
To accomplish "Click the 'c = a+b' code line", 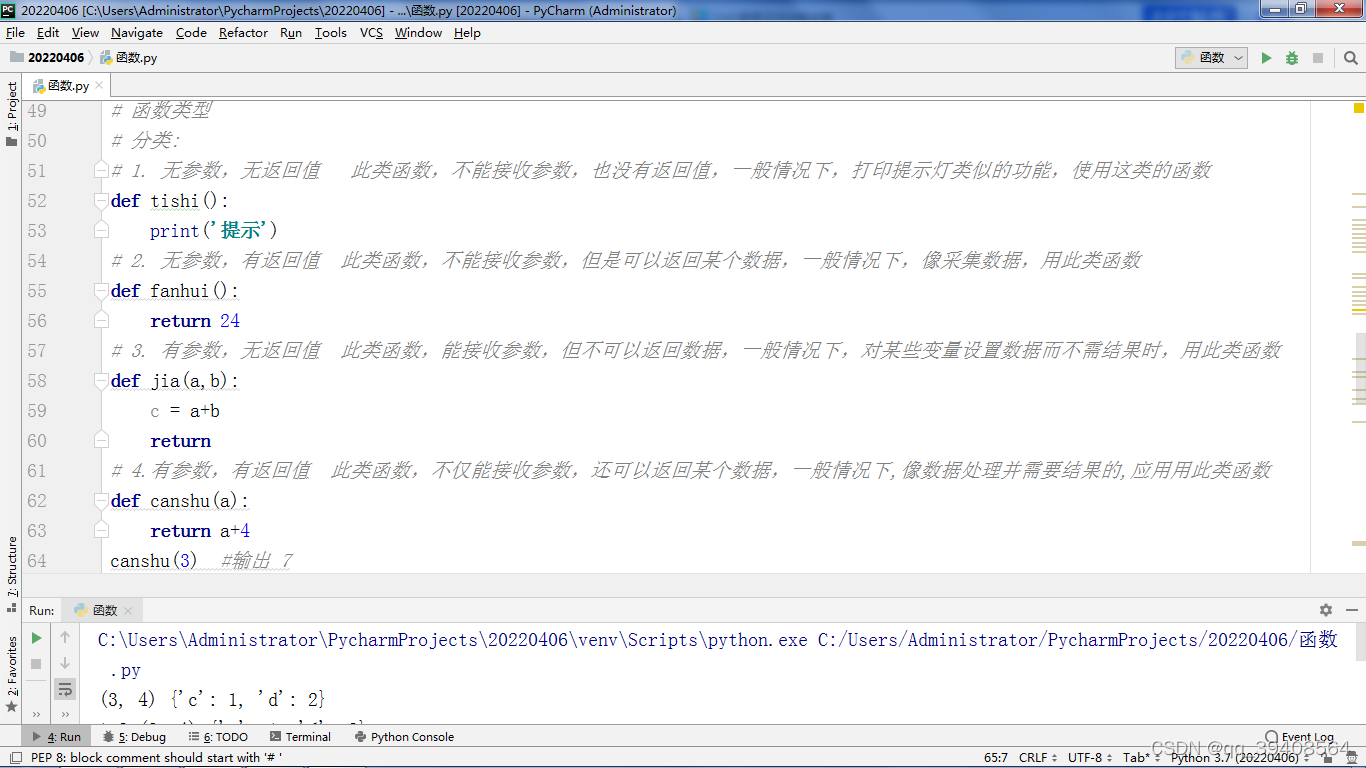I will [x=185, y=411].
